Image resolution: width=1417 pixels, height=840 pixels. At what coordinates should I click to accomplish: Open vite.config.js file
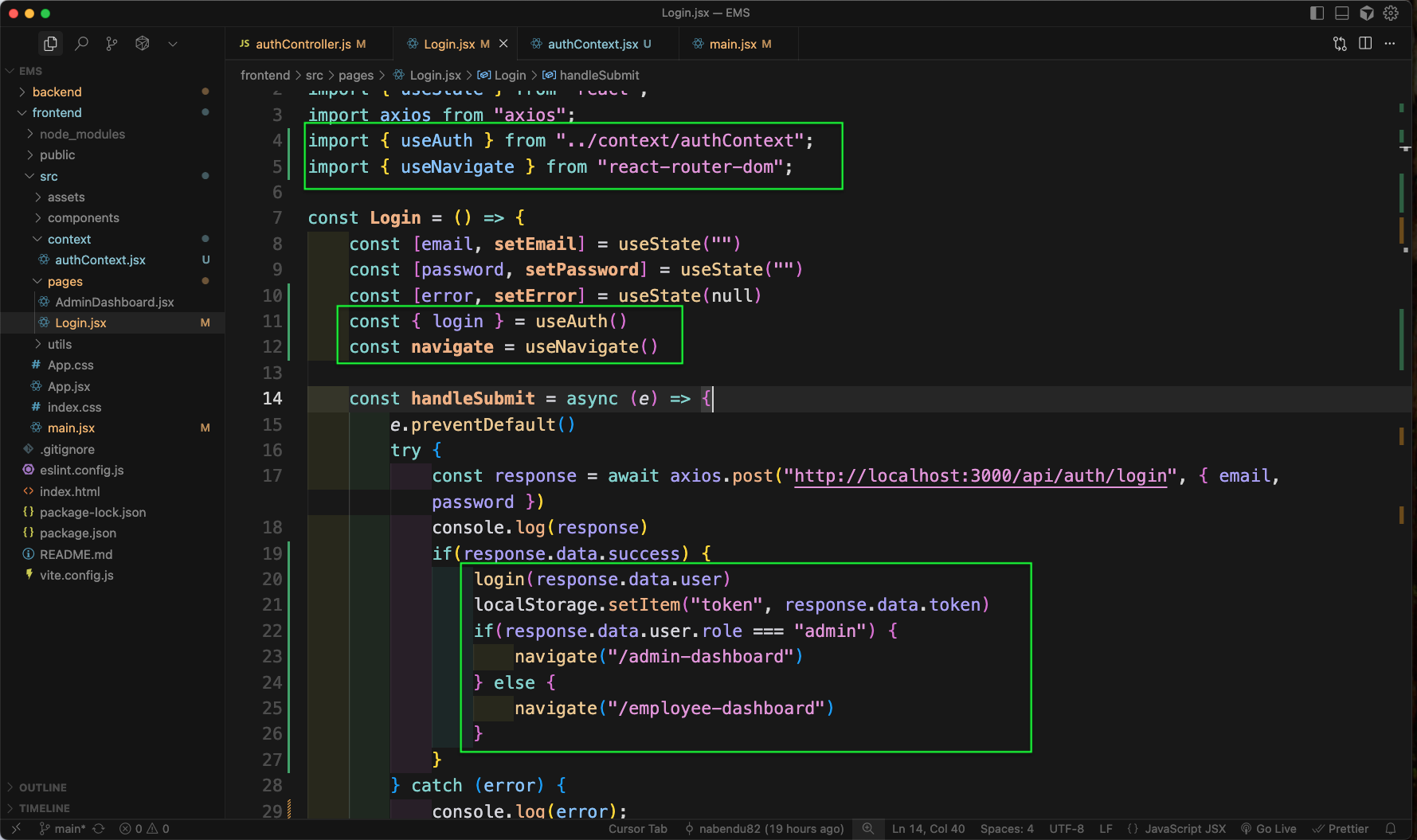(112, 576)
